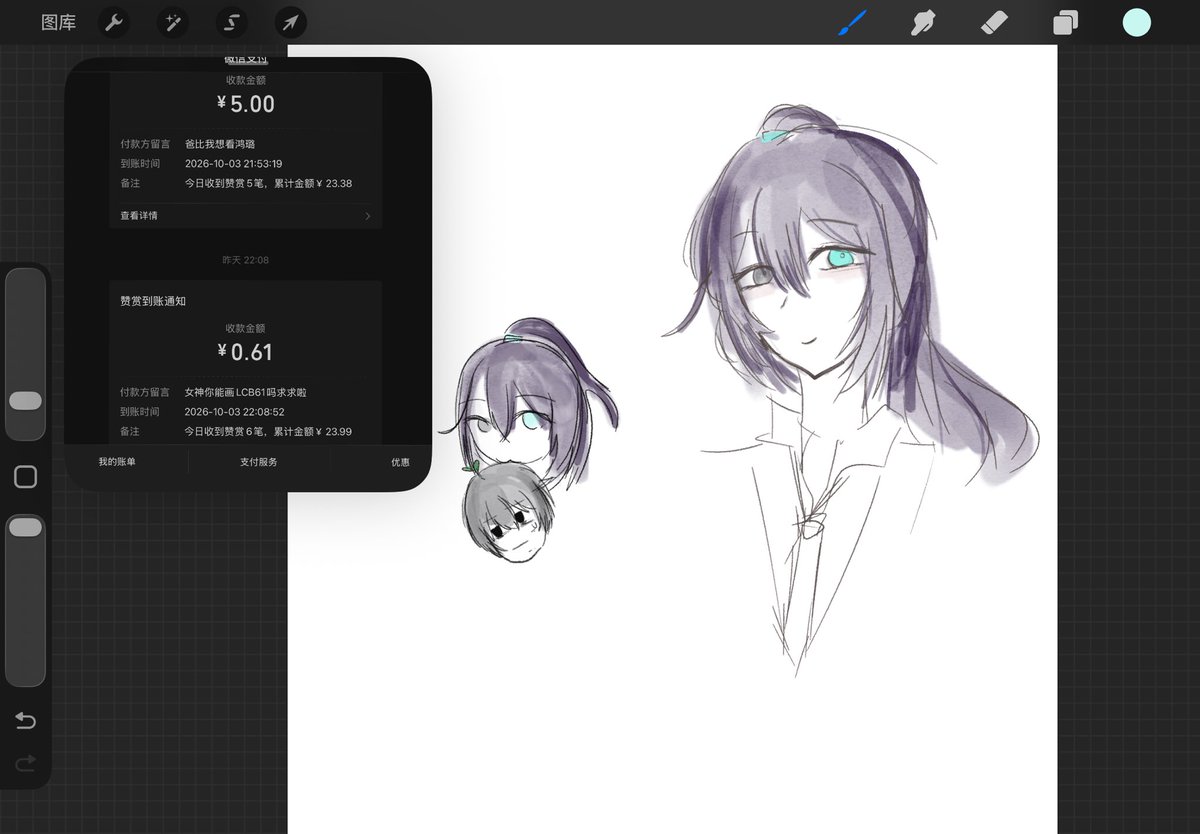Tap the message 女神你能画 LCB61吗求求啦
Screen dimensions: 1200x834
pos(246,392)
